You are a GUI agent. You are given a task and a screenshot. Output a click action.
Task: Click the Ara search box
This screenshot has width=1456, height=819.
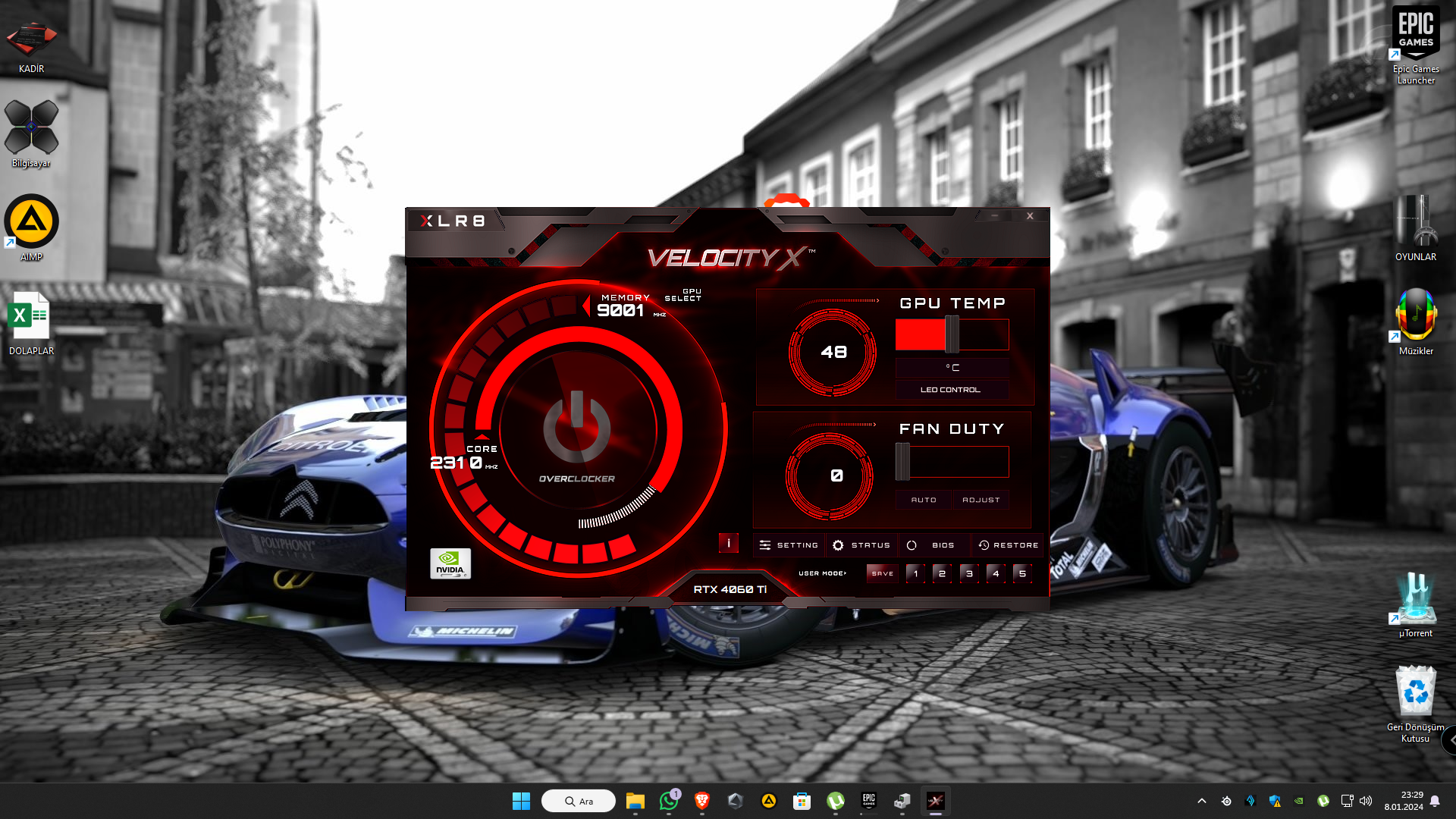point(579,801)
